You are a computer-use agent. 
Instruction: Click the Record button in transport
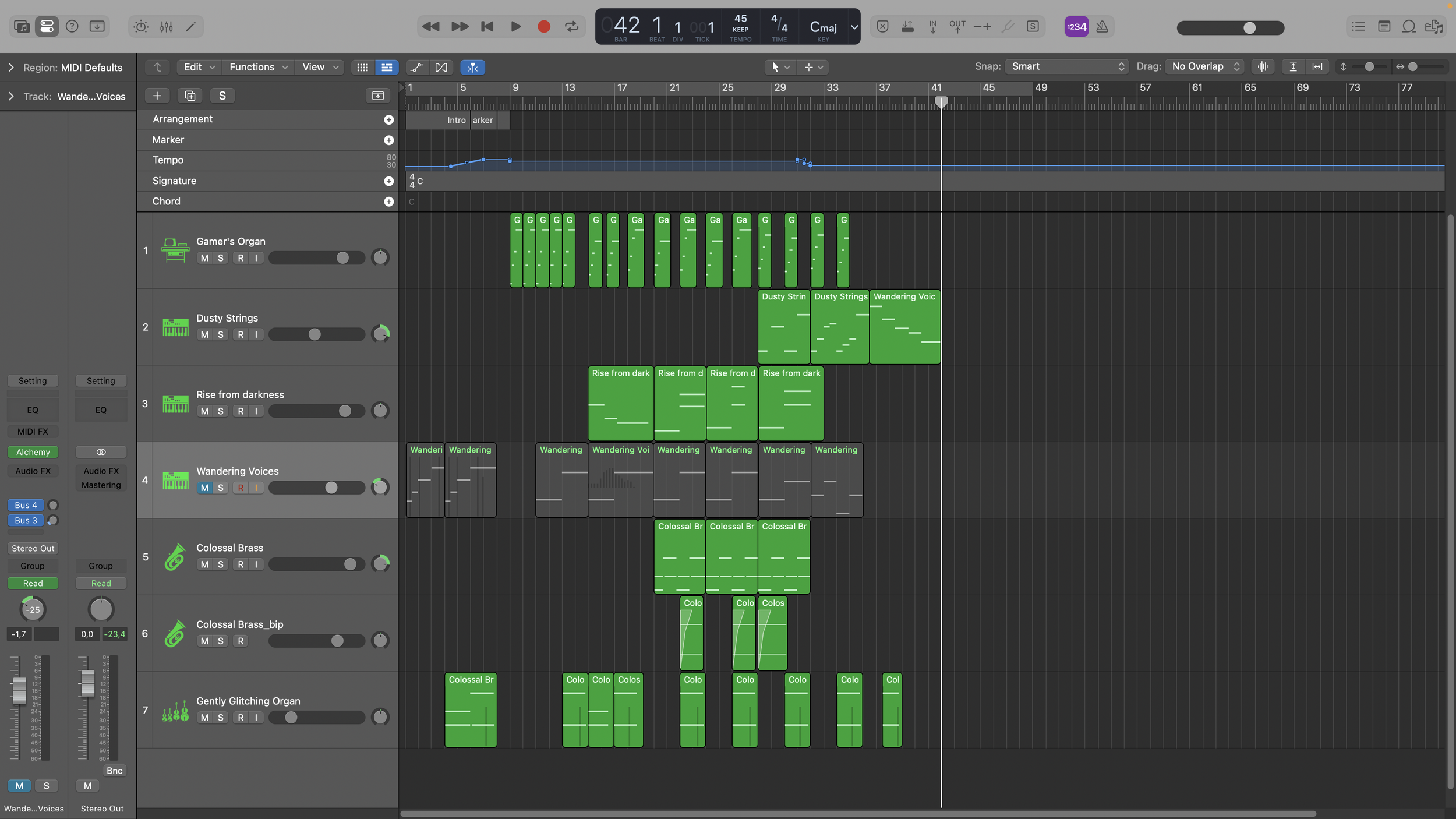point(543,27)
